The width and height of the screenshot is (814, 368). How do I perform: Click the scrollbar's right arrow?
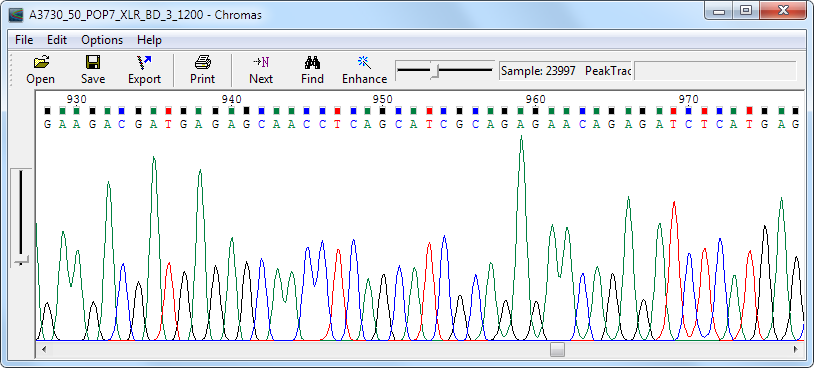coord(795,349)
